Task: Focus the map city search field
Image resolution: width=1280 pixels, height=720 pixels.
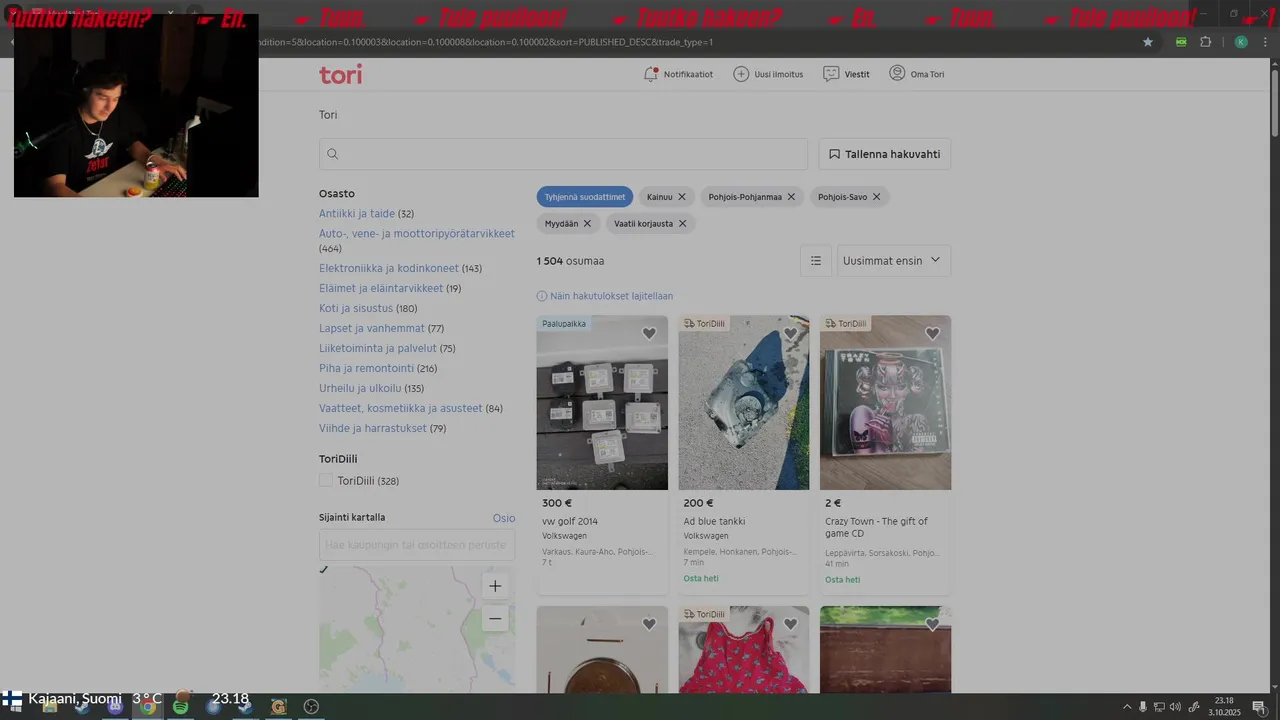Action: point(417,545)
